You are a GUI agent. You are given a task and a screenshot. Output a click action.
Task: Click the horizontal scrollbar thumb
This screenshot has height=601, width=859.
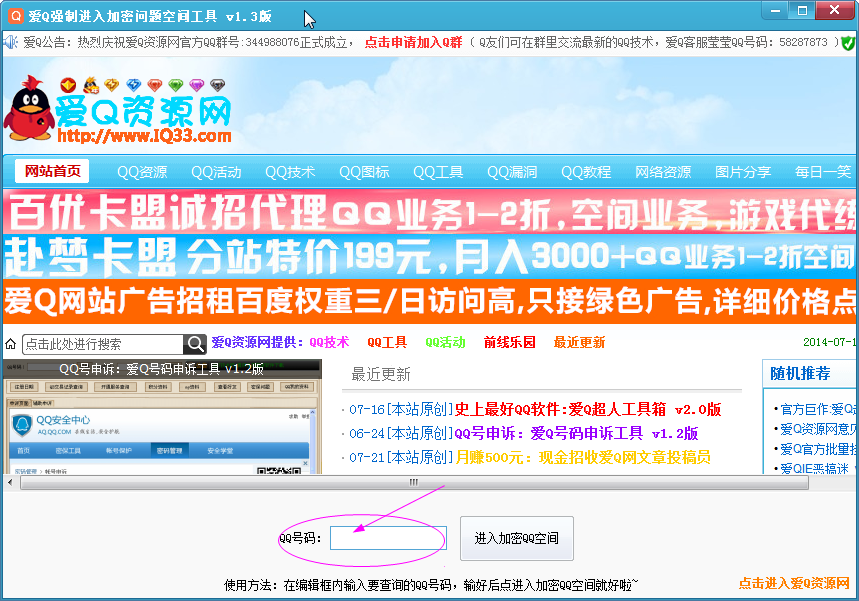414,483
